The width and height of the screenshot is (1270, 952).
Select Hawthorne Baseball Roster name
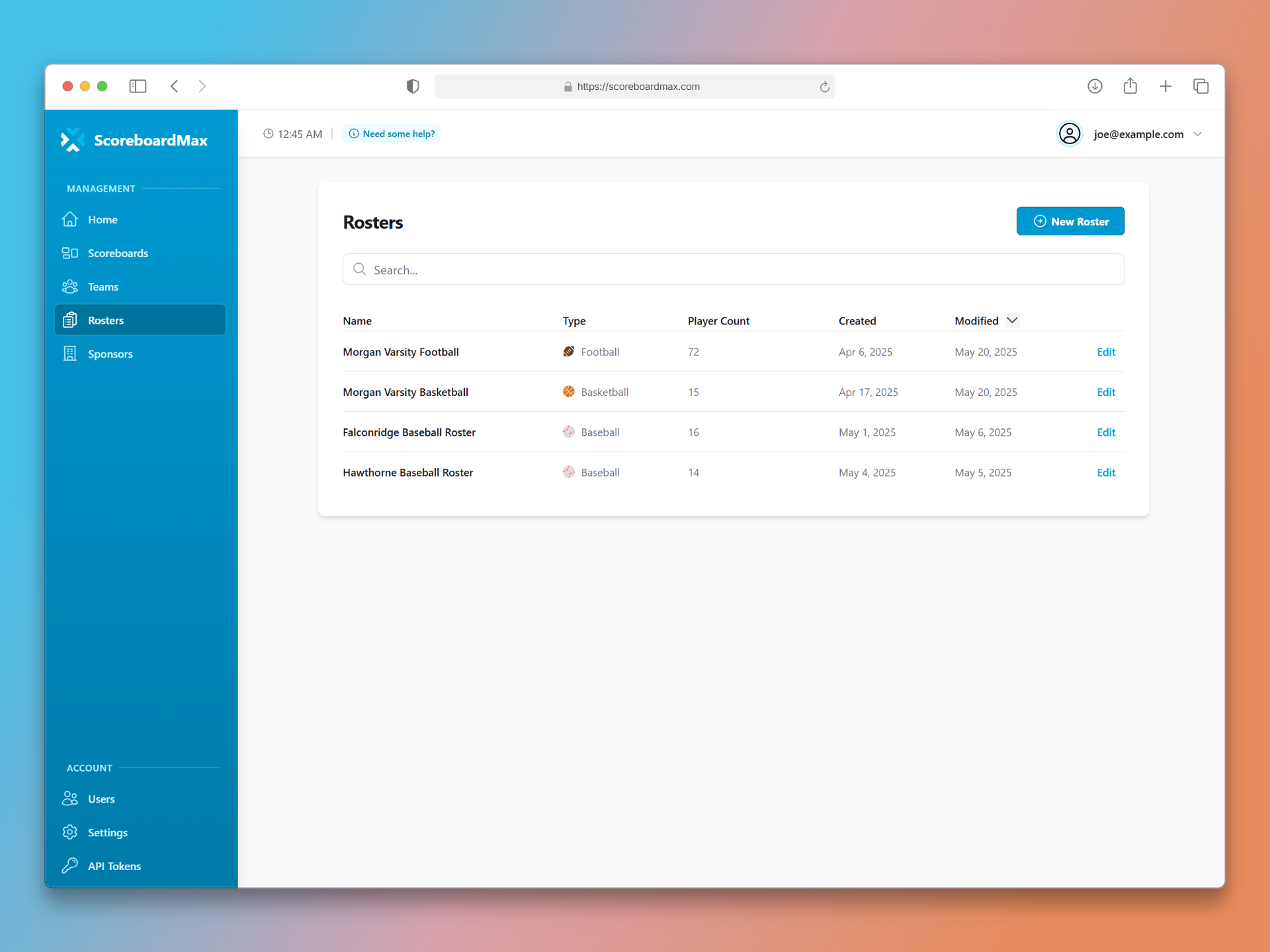(x=408, y=473)
